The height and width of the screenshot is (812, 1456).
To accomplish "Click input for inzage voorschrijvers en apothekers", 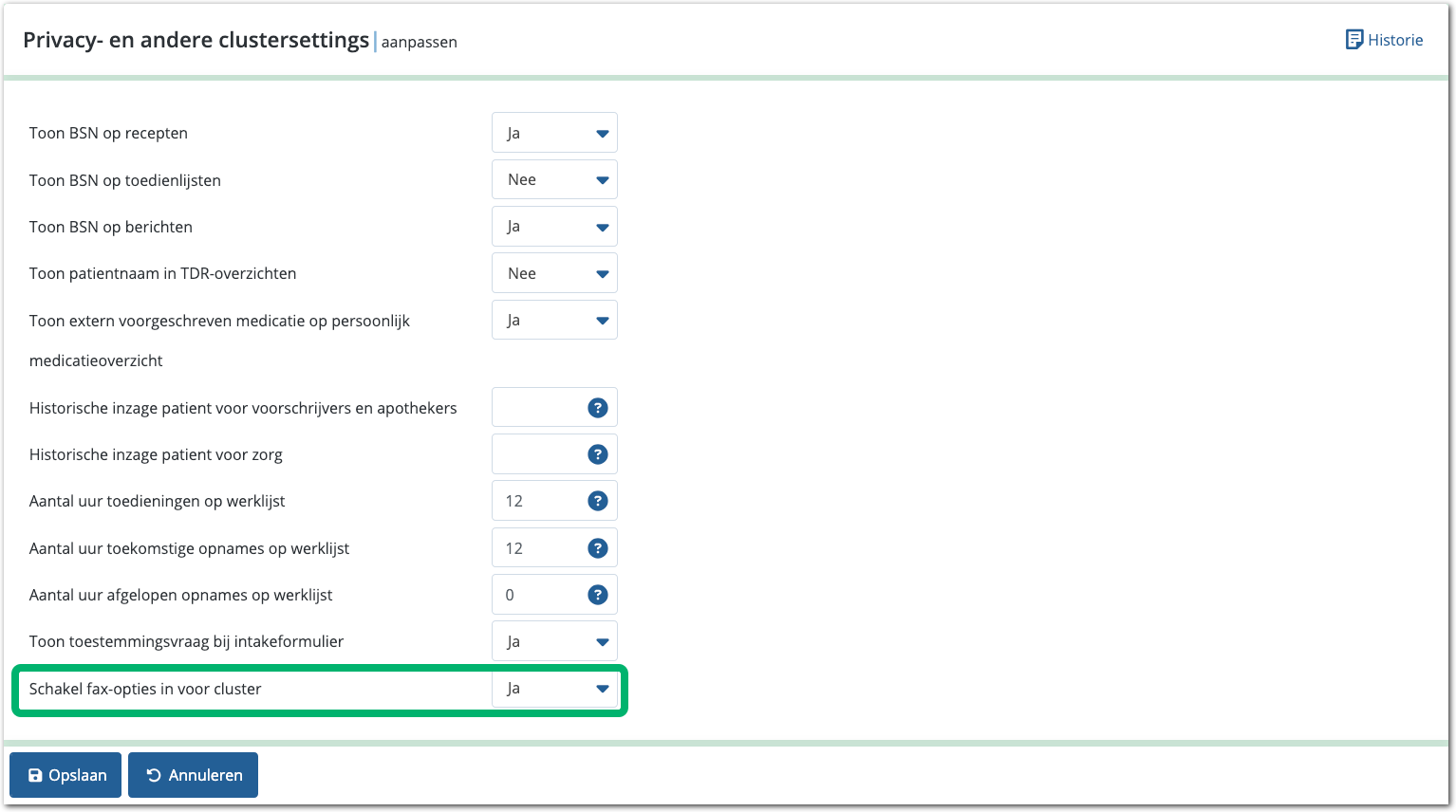I will click(x=537, y=408).
